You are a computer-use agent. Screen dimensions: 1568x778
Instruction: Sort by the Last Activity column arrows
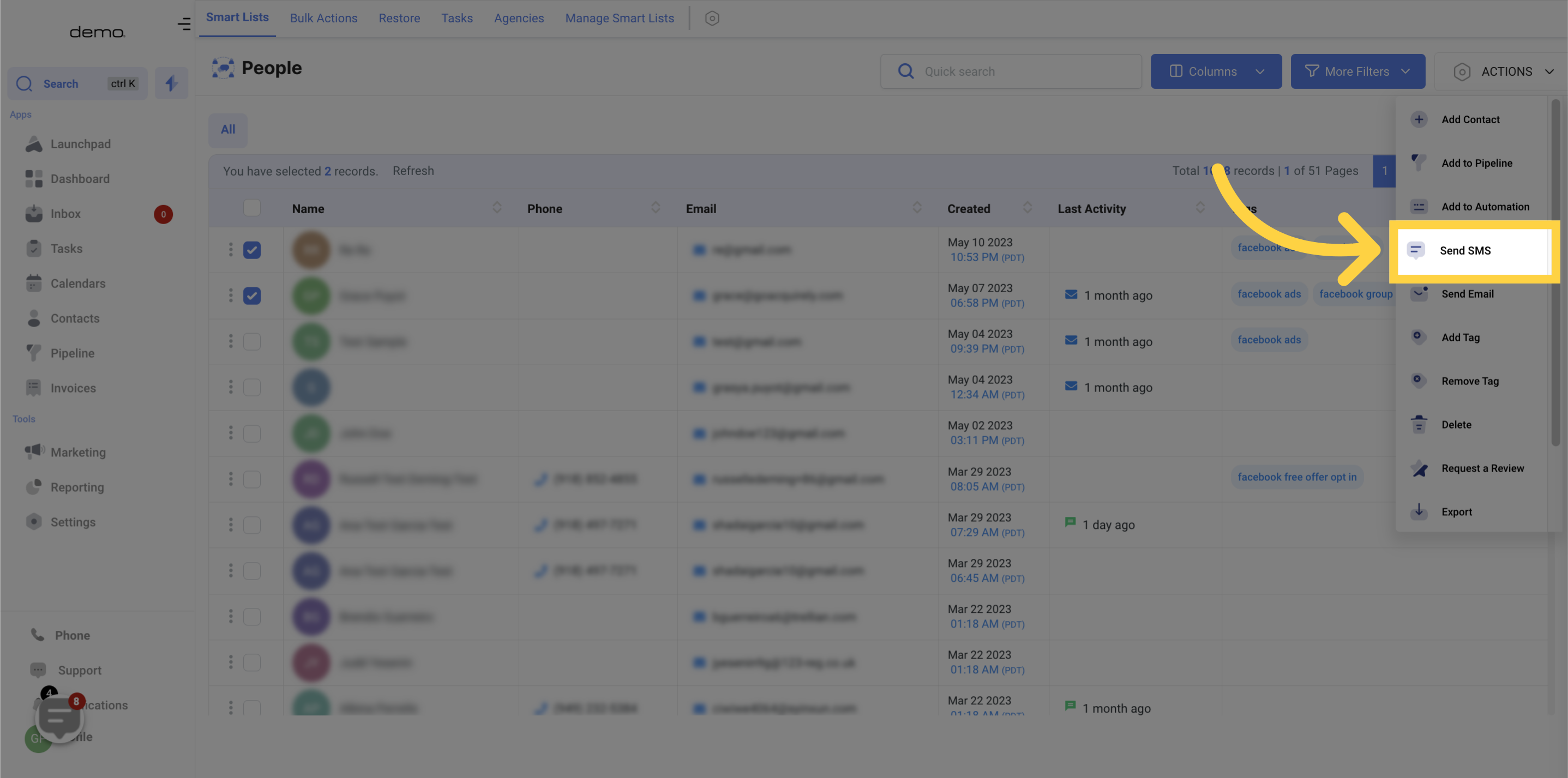(1200, 207)
